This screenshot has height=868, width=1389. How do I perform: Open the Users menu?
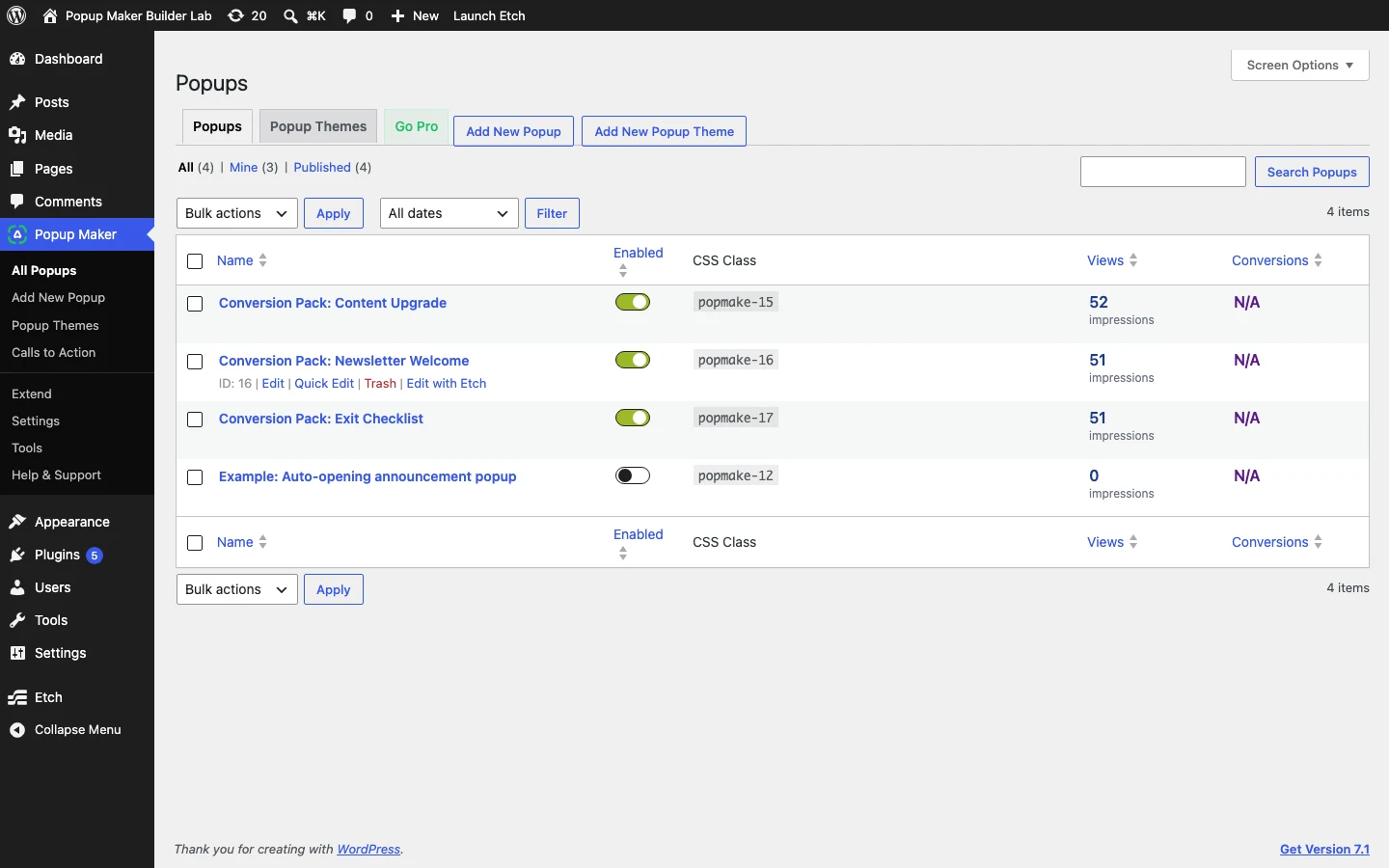pyautogui.click(x=77, y=587)
